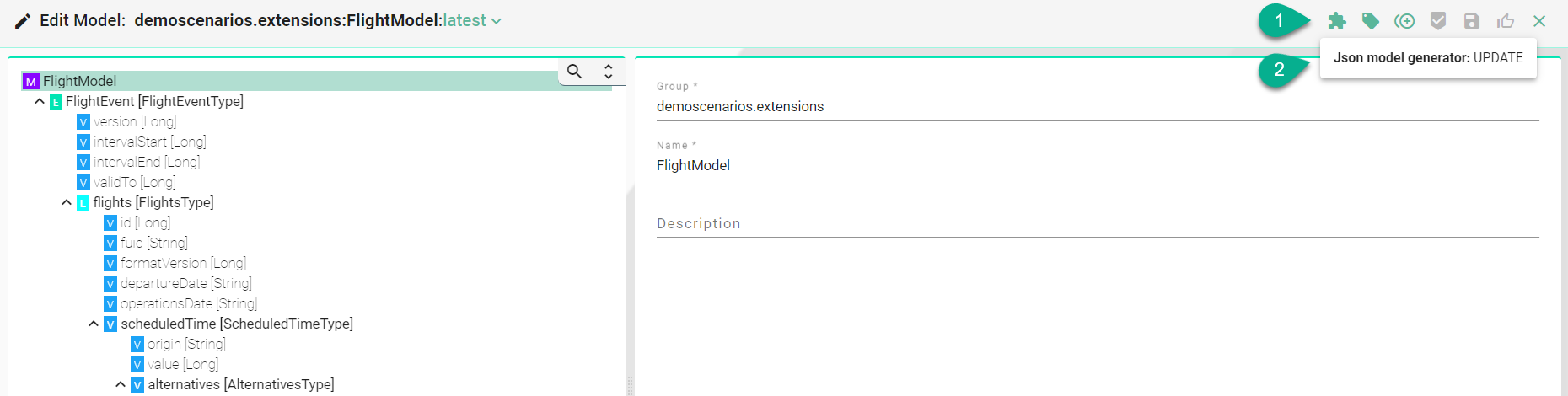
Task: Collapse the FlightEvent node
Action: [40, 101]
